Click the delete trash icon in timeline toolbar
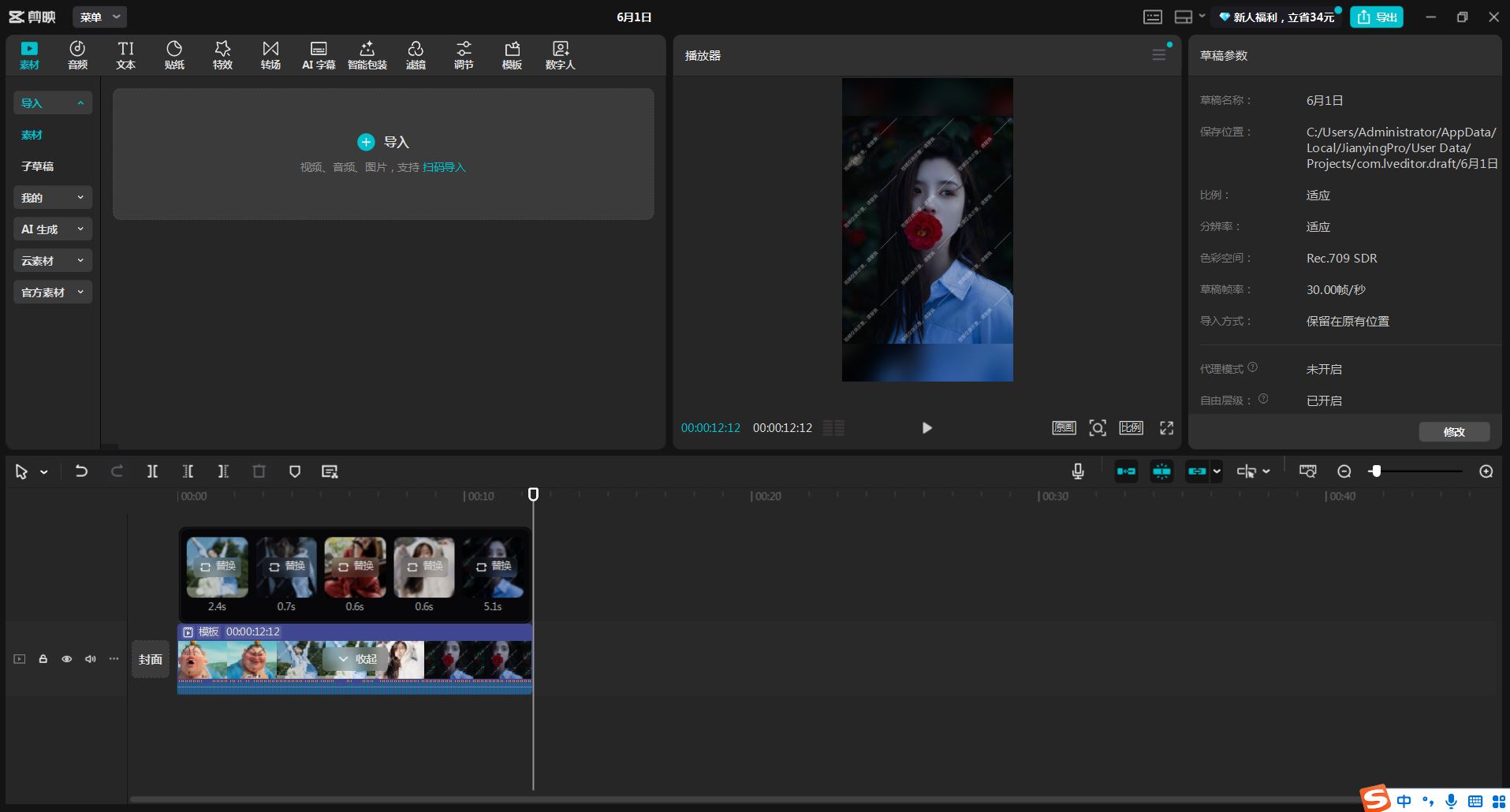 259,471
